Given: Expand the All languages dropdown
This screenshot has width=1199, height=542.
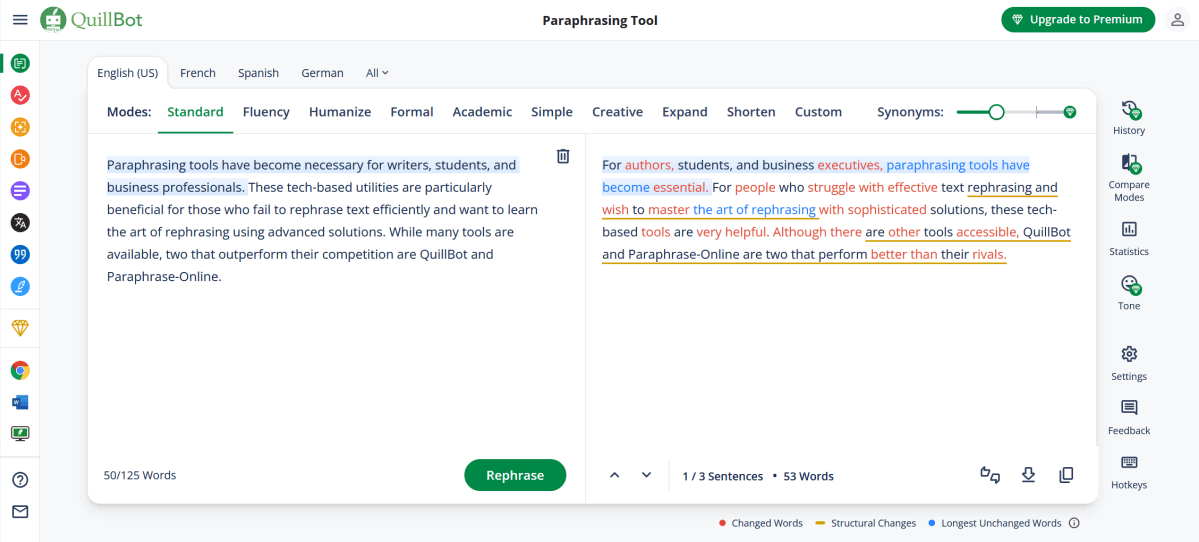Looking at the screenshot, I should [x=377, y=73].
